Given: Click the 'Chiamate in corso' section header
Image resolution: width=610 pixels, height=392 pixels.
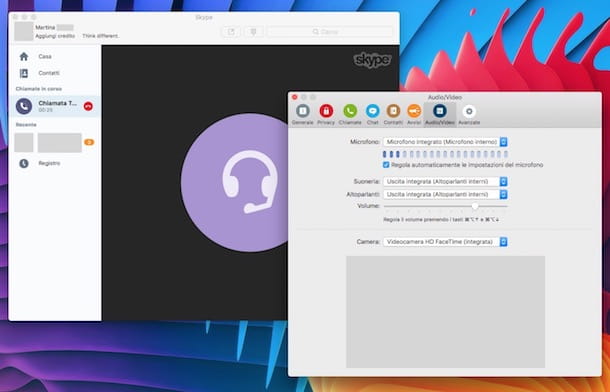Looking at the screenshot, I should pos(39,89).
